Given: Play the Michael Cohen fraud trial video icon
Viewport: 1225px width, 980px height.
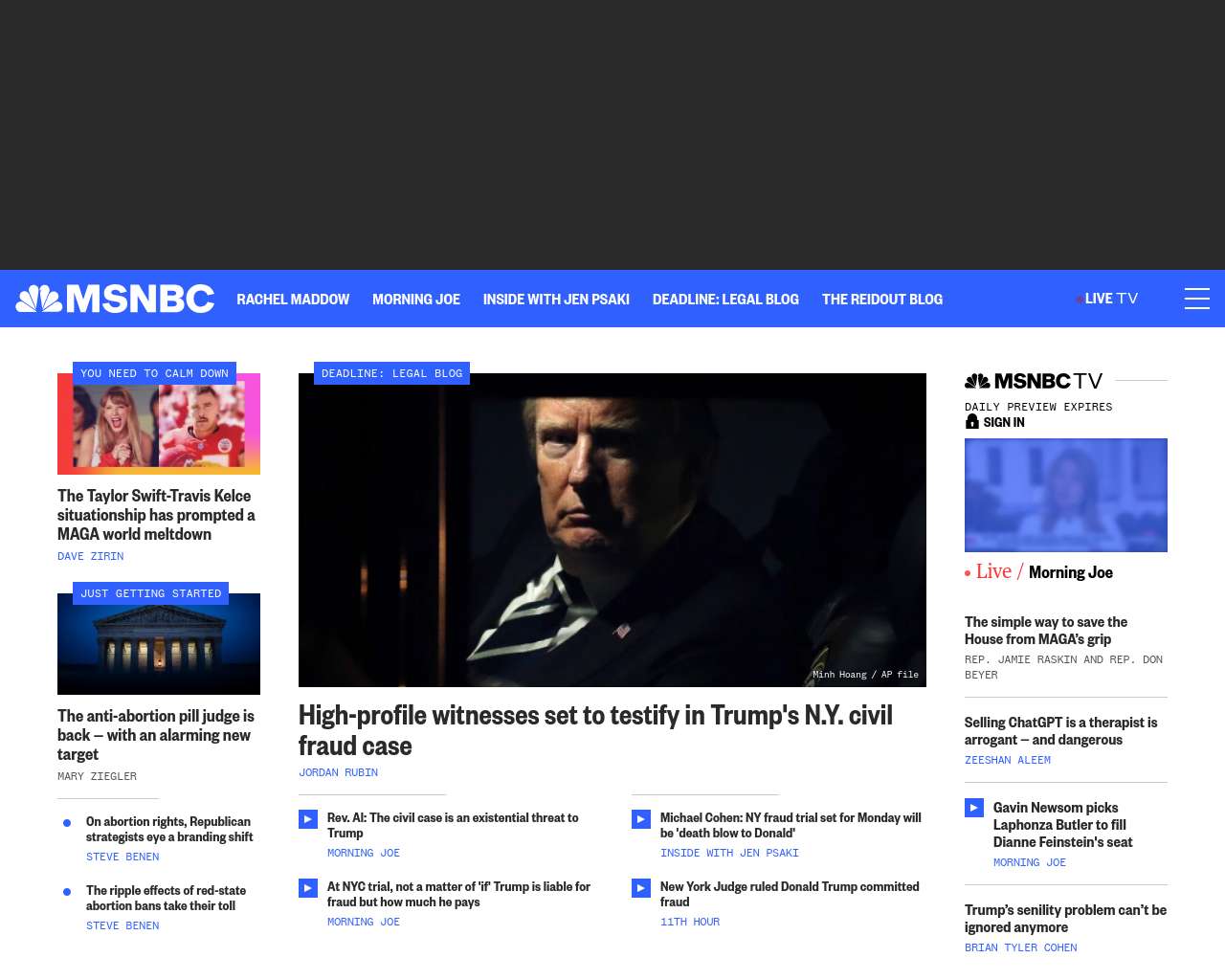Looking at the screenshot, I should click(641, 819).
